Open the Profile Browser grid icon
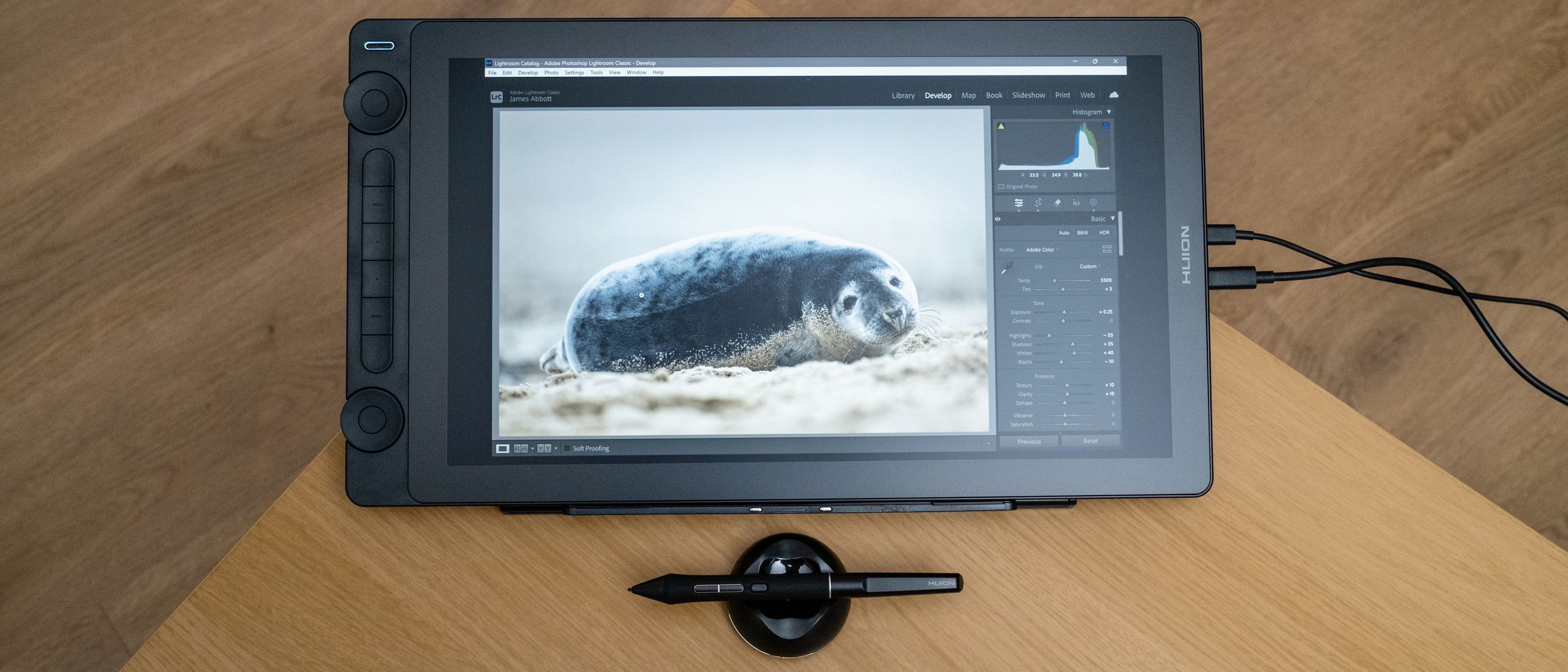Screen dimensions: 1568x672 tap(1107, 249)
